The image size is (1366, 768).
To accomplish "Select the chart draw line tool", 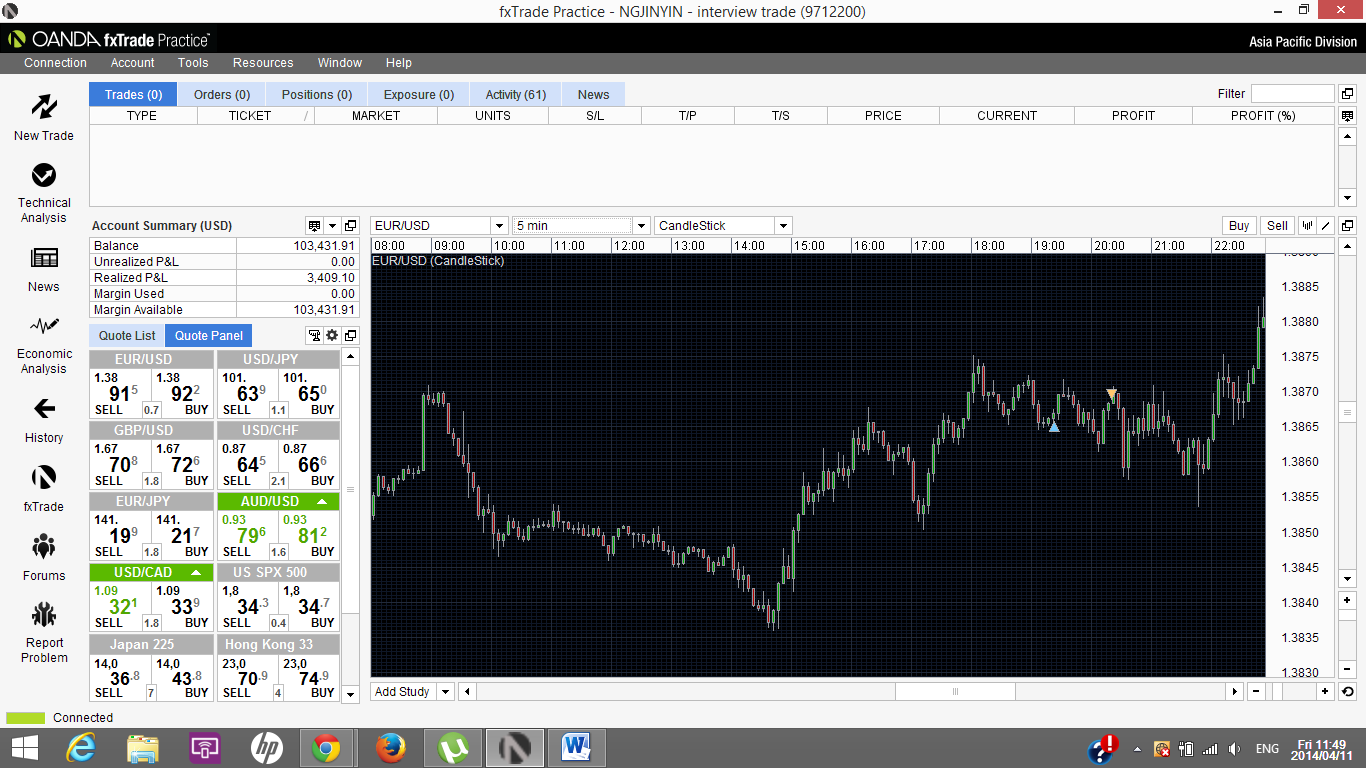I will 1326,226.
